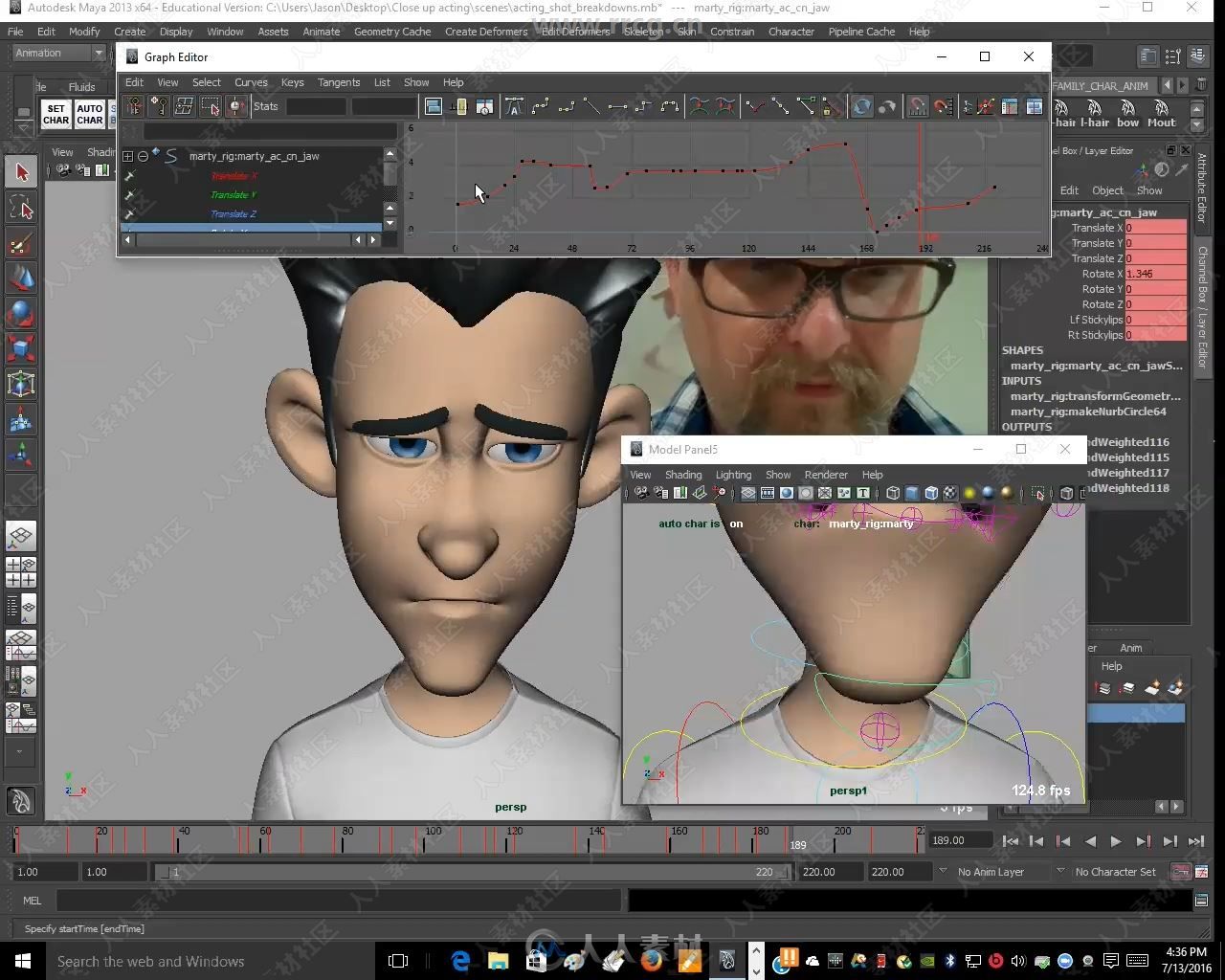Click the Rotate X value field in Channel Box
The width and height of the screenshot is (1225, 980).
(x=1156, y=274)
